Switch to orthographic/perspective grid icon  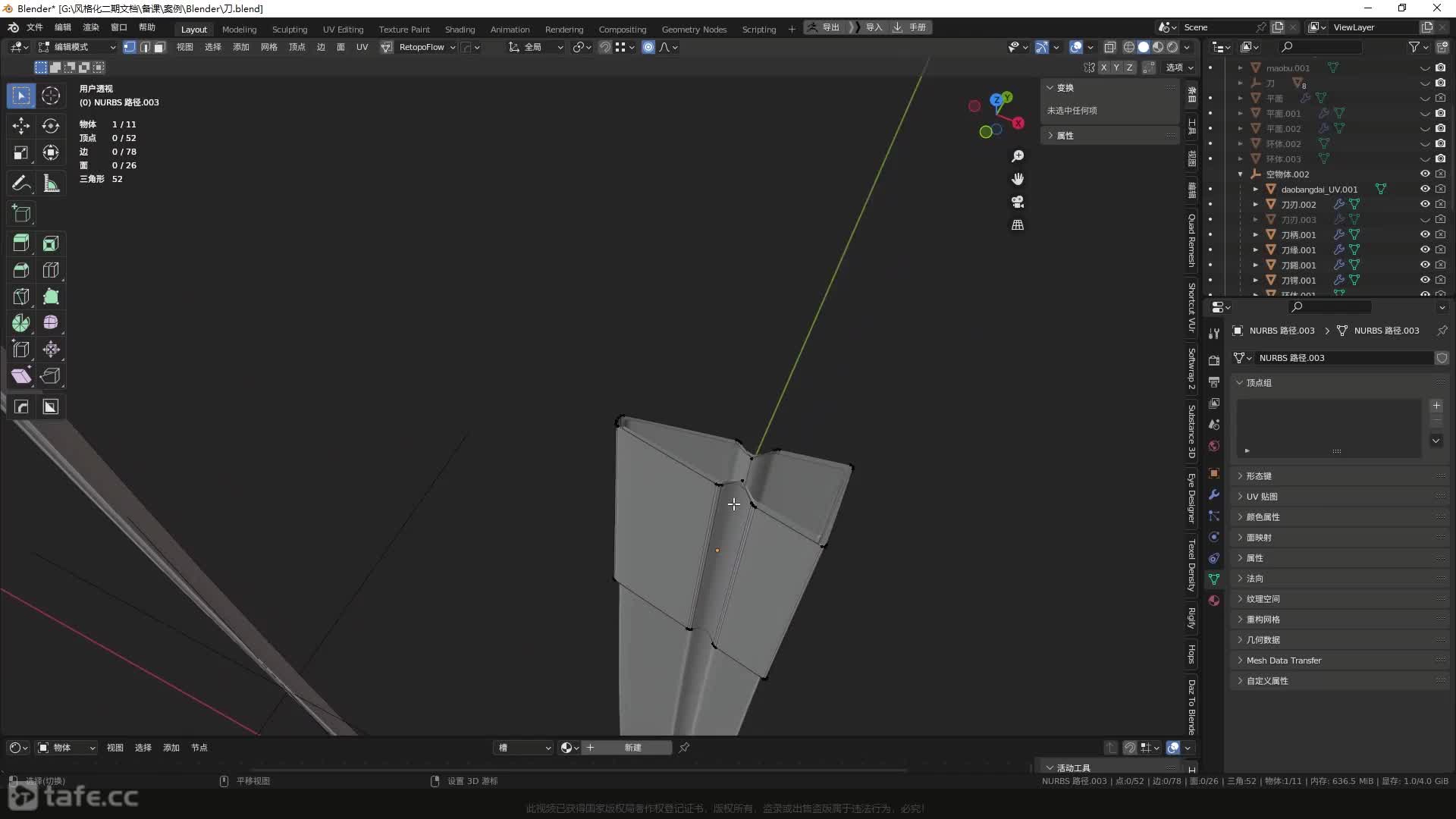coord(1018,225)
